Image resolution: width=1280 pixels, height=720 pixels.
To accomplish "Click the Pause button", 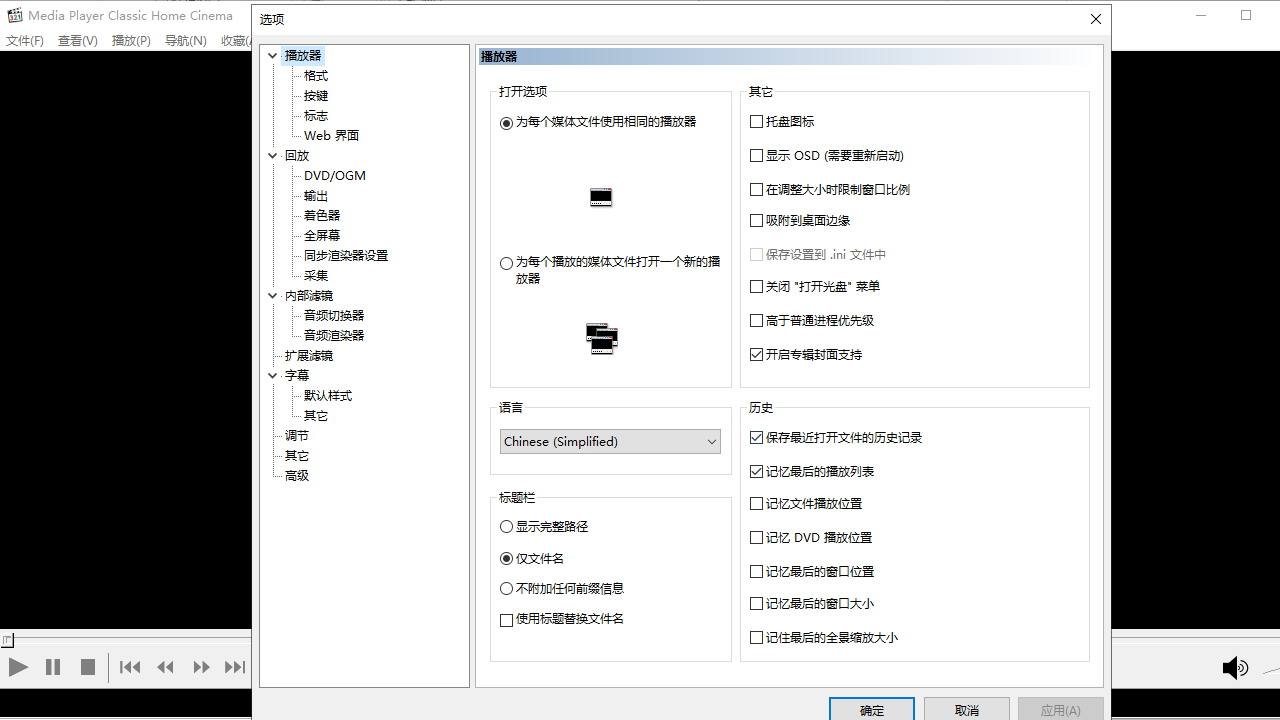I will click(53, 667).
